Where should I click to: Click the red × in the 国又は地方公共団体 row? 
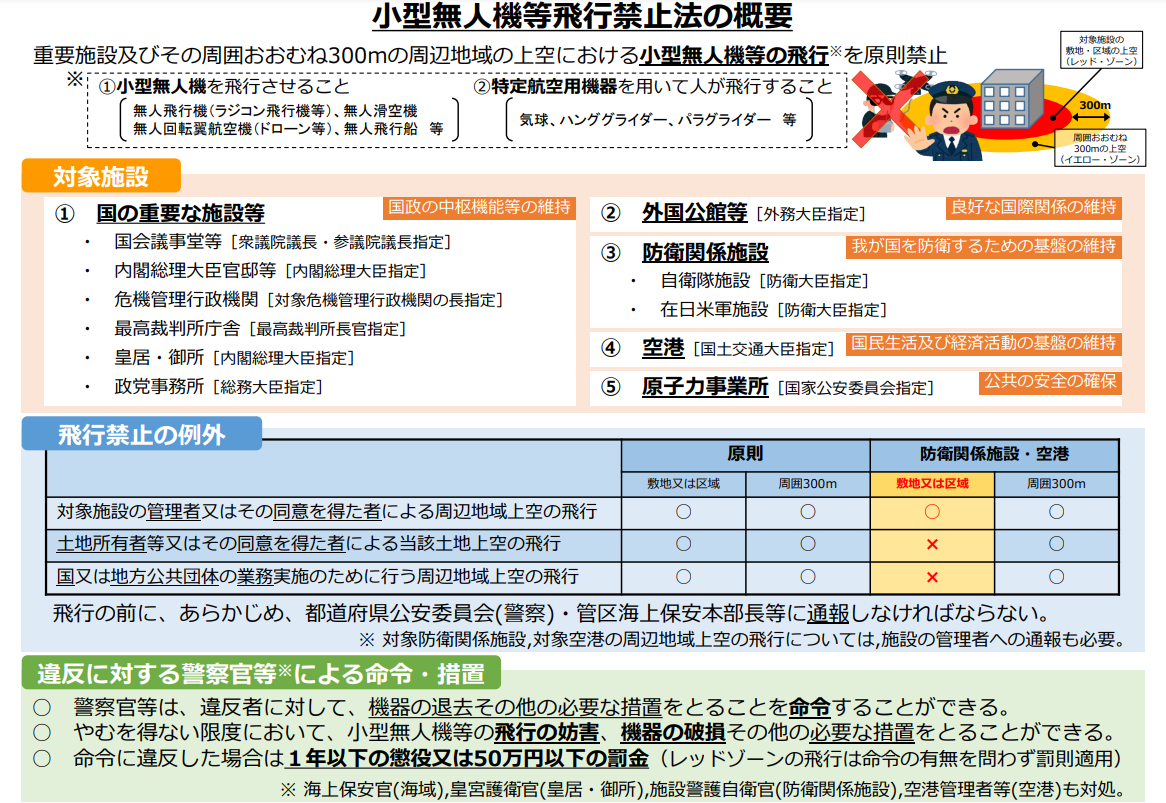932,577
